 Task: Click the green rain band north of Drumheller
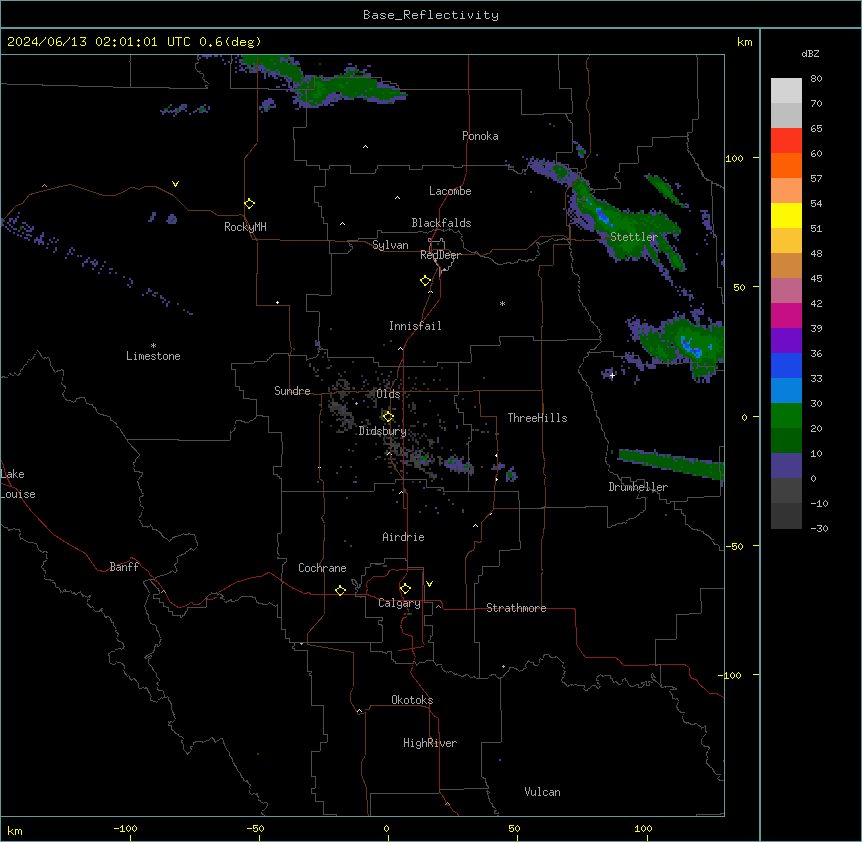point(671,463)
